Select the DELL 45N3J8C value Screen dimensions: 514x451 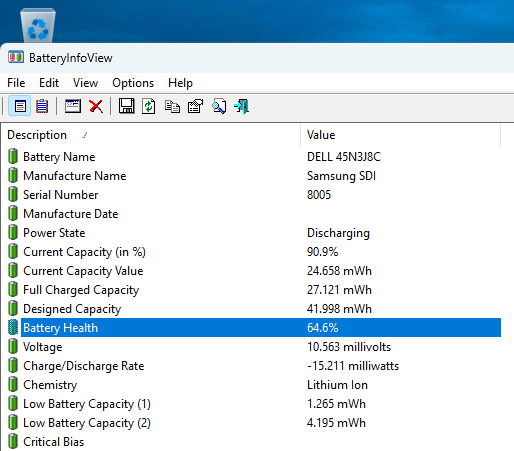coord(344,157)
